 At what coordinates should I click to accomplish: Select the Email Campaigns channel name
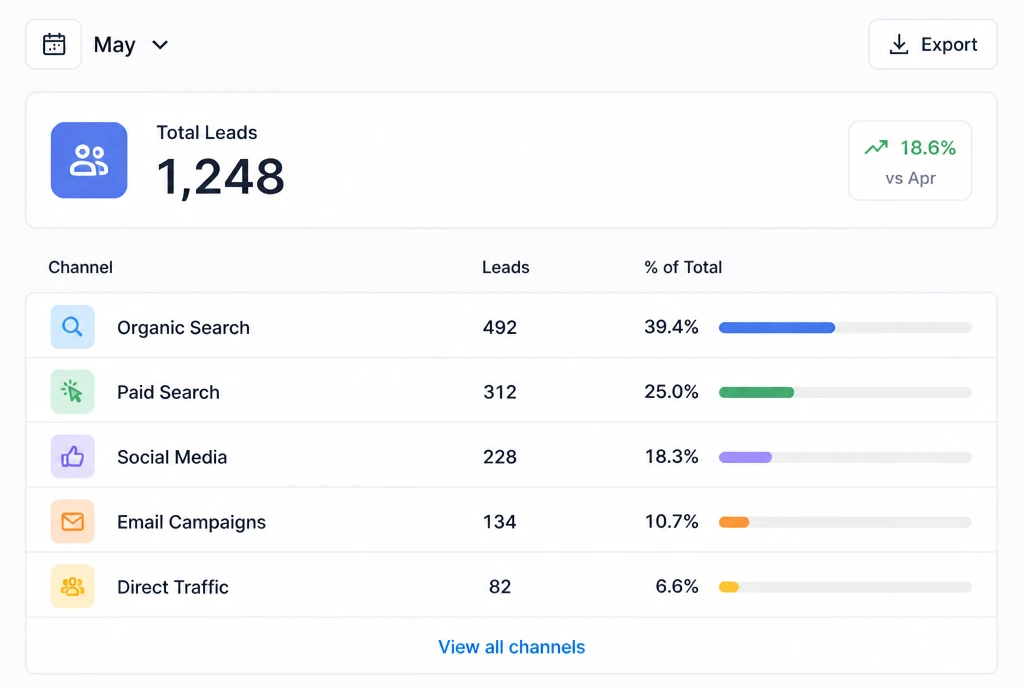[191, 522]
